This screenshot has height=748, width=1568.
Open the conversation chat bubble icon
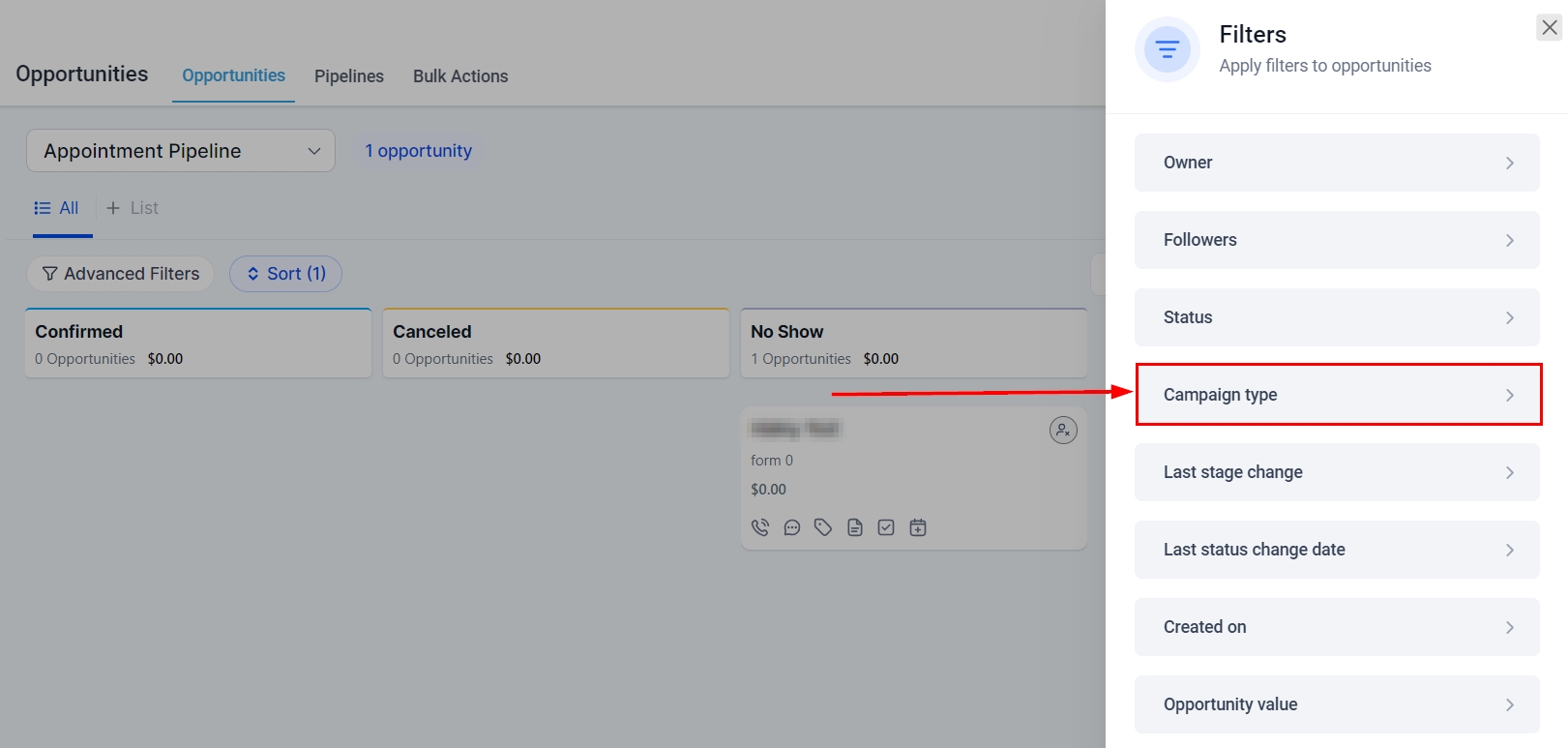pyautogui.click(x=792, y=527)
